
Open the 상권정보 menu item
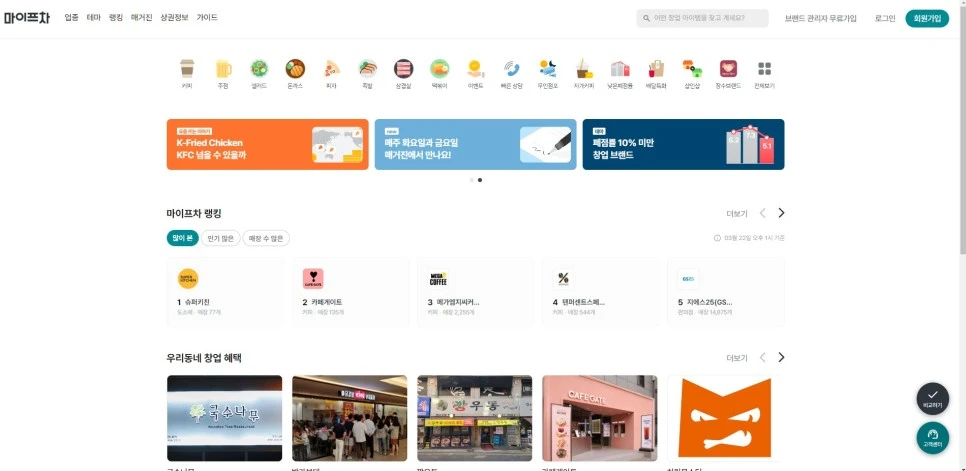click(174, 18)
